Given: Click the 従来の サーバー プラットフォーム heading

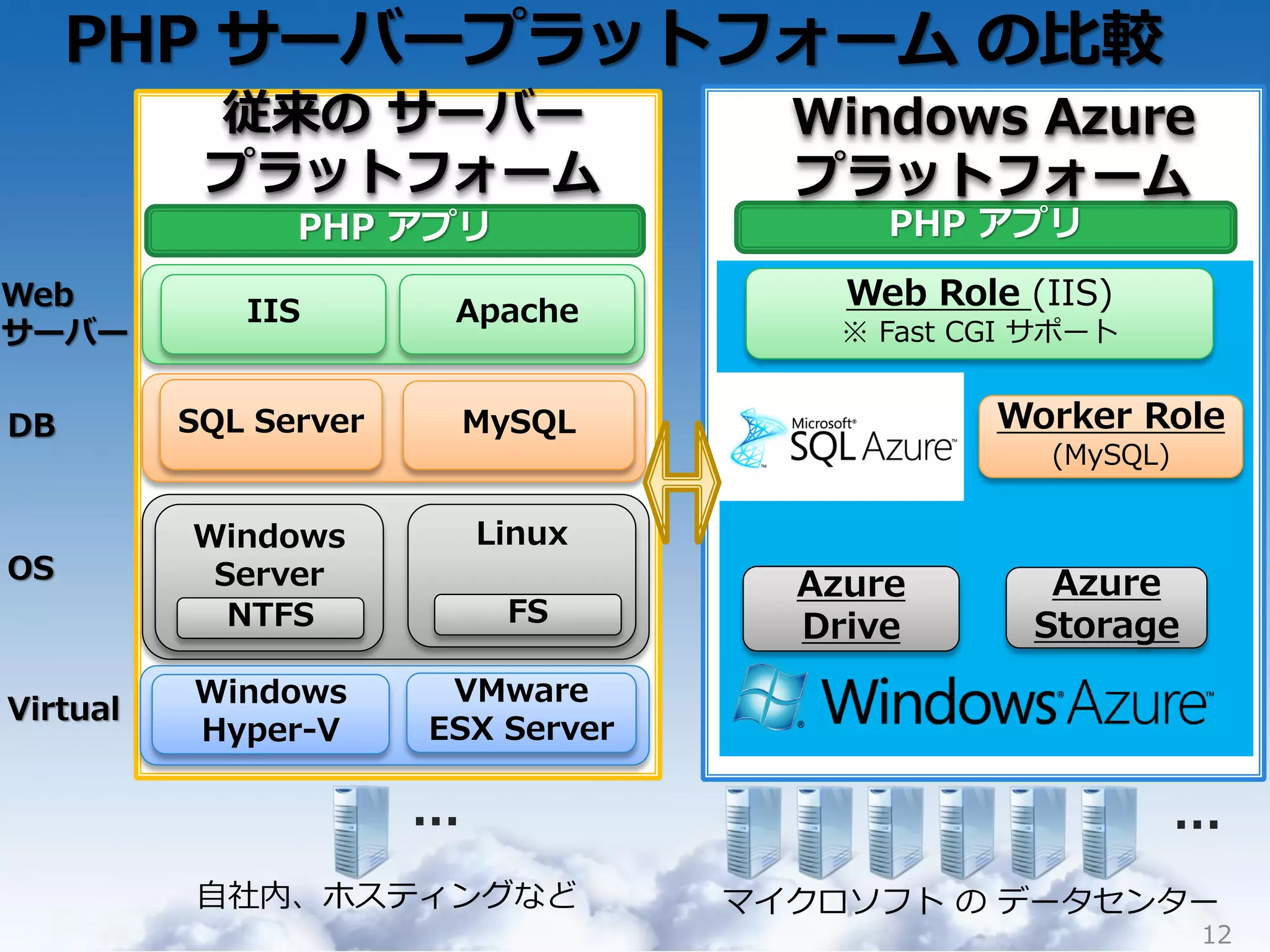Looking at the screenshot, I should (x=402, y=143).
